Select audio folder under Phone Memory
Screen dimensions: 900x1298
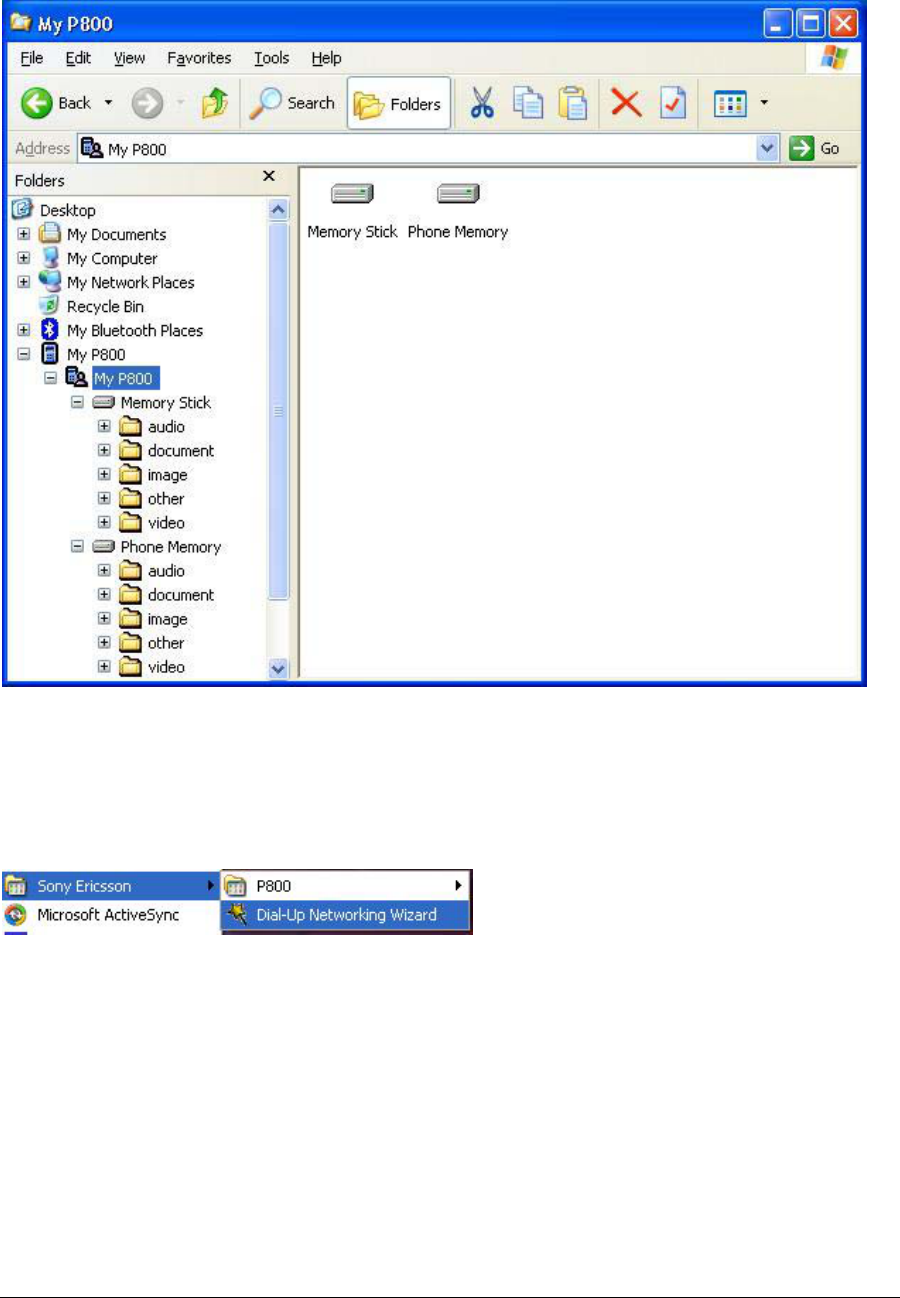pos(166,570)
